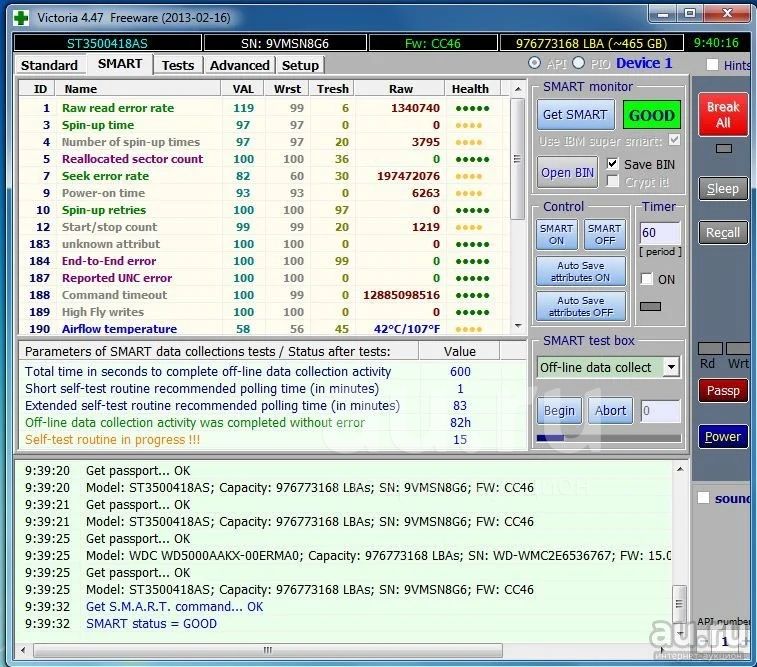Enable the Timer ON checkbox
This screenshot has height=667, width=757.
tap(646, 278)
